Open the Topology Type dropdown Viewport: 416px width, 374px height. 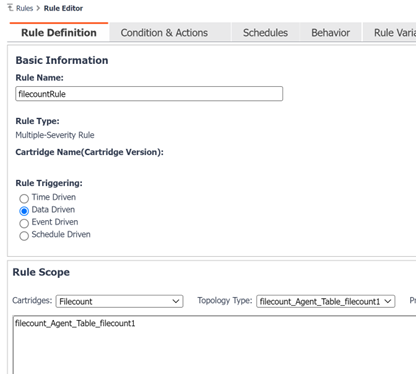[326, 301]
